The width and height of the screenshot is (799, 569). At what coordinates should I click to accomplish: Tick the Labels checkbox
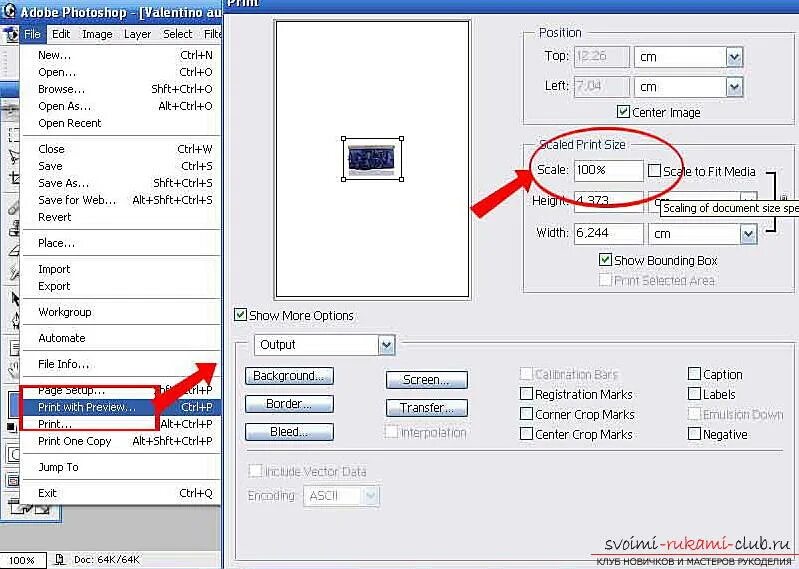point(694,394)
